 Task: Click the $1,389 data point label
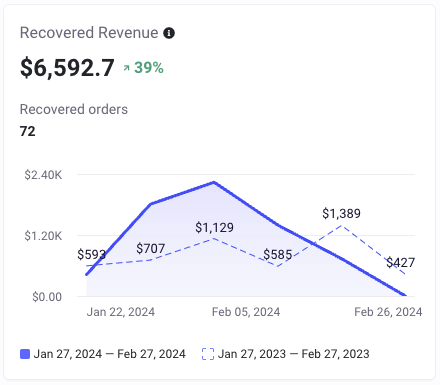pos(341,214)
